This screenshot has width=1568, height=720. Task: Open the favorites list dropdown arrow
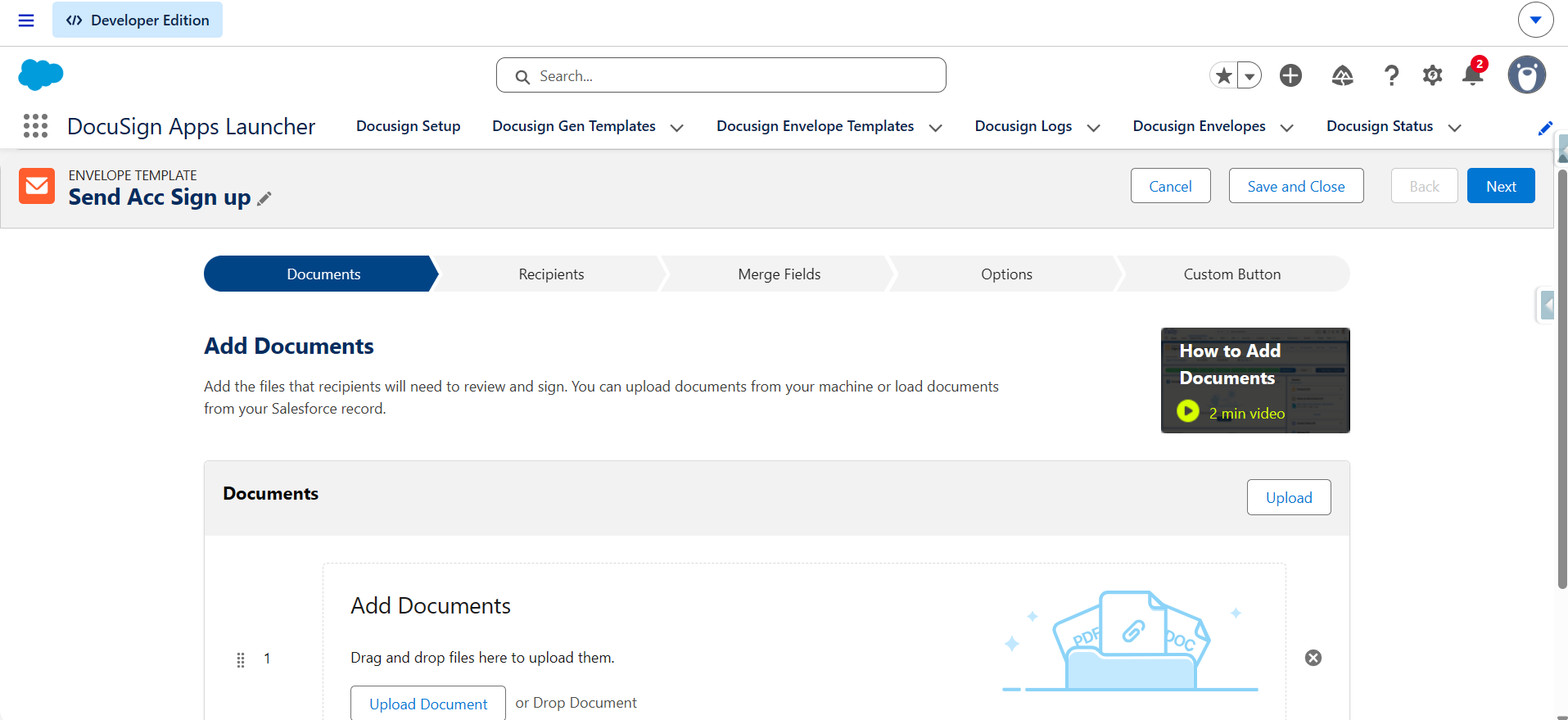tap(1249, 75)
